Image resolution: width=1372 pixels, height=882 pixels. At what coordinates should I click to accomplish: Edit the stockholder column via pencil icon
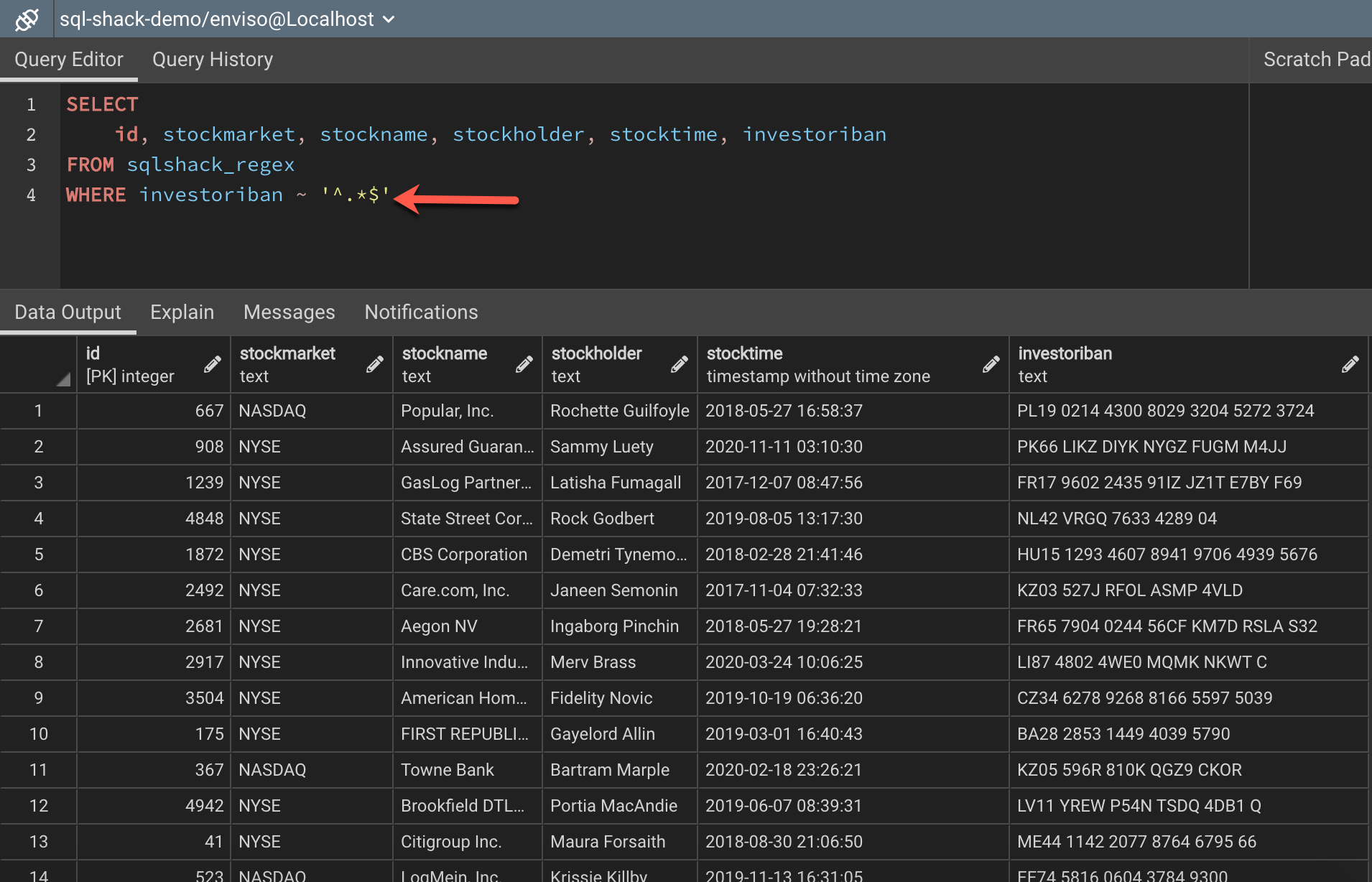(x=679, y=364)
